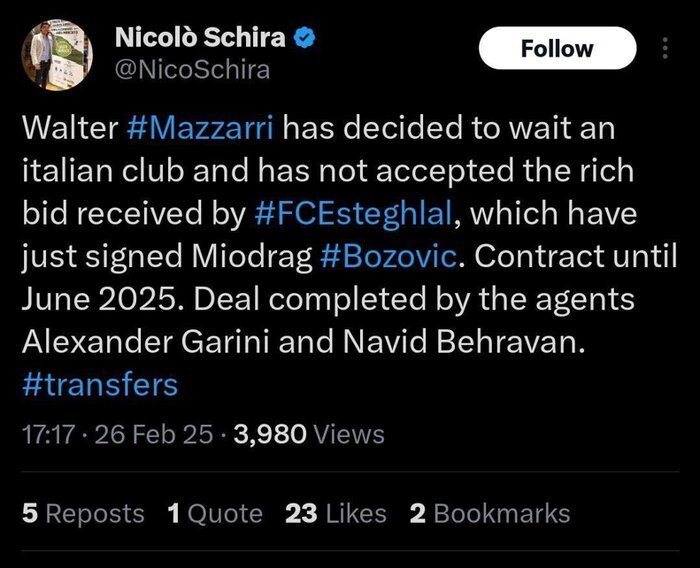This screenshot has width=700, height=568.
Task: Follow the Nicolò Schira account
Action: pyautogui.click(x=557, y=48)
